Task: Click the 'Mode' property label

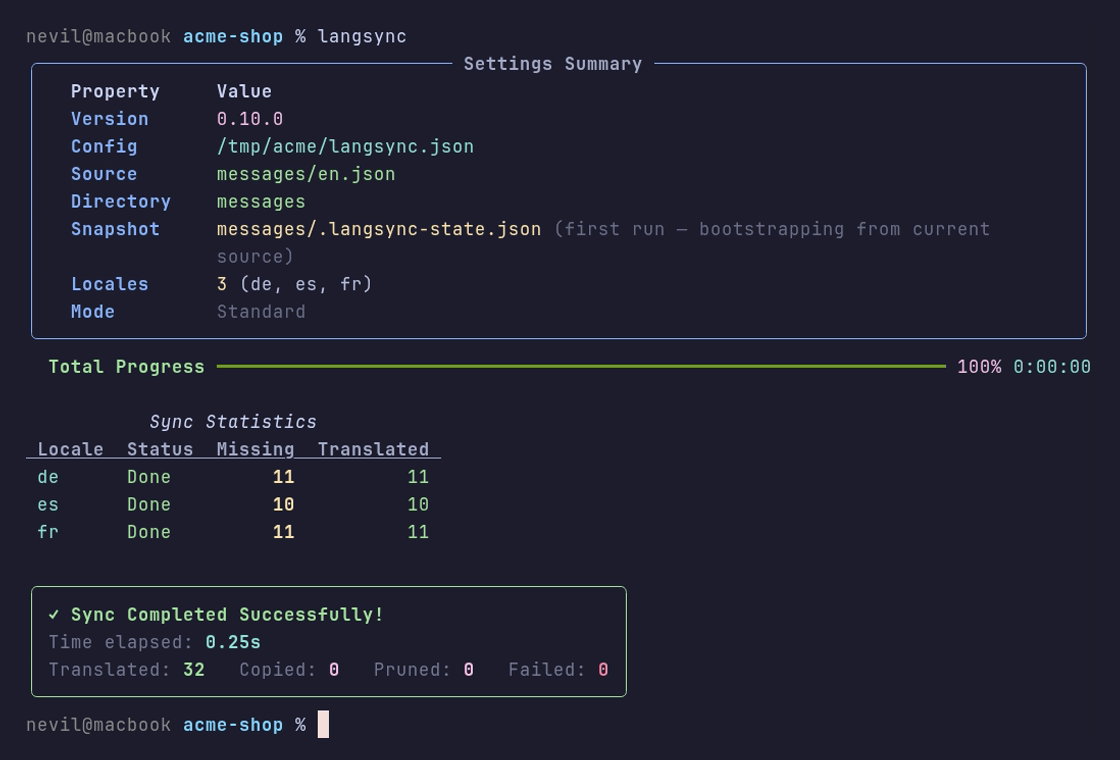Action: (x=93, y=311)
